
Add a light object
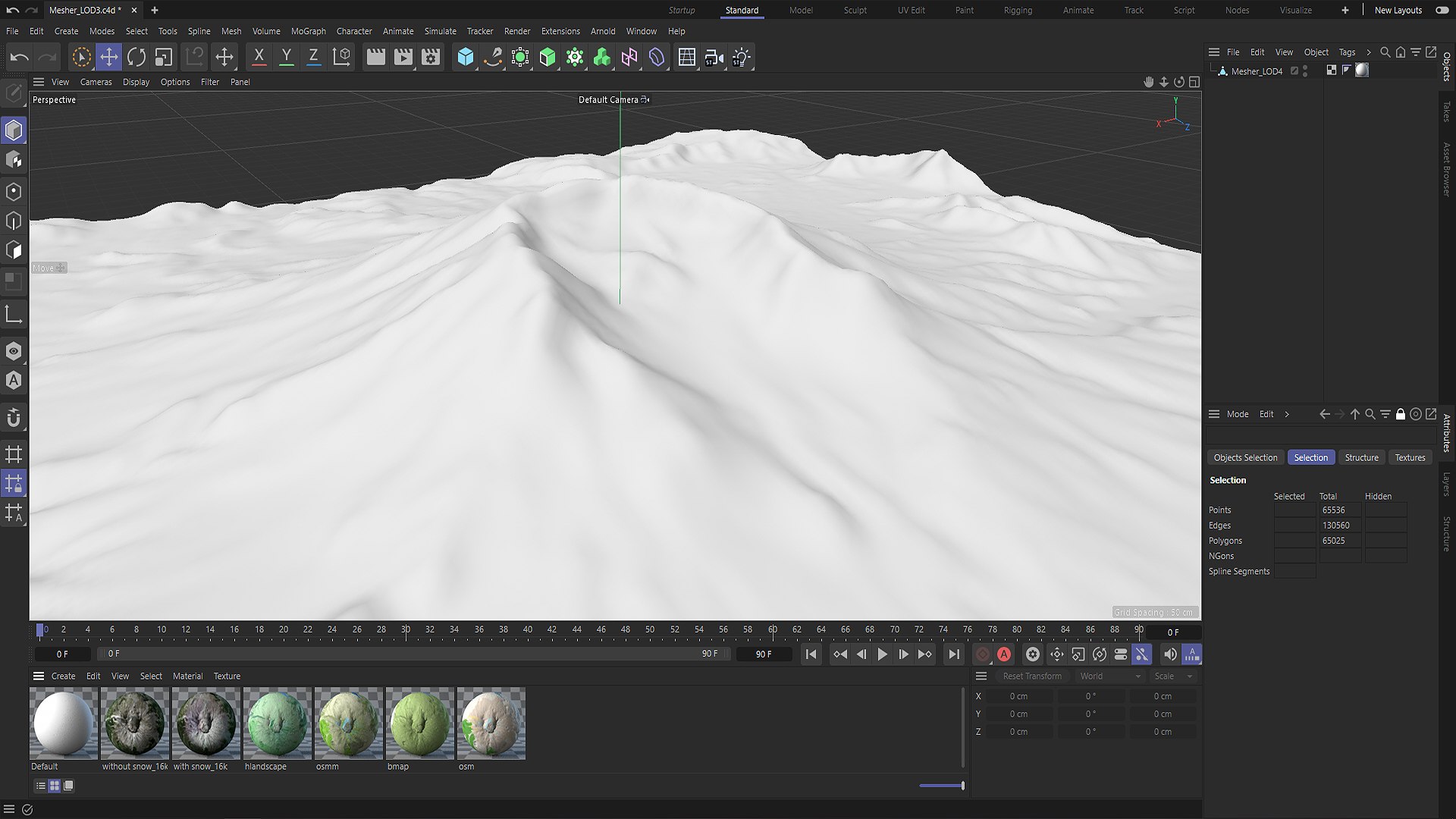[x=742, y=57]
